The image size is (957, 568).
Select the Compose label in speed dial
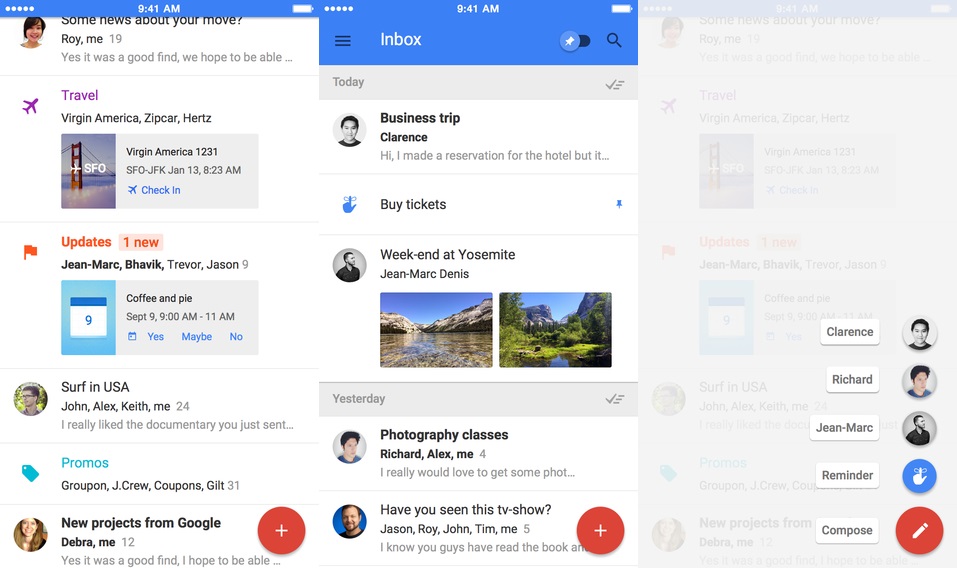pos(846,530)
